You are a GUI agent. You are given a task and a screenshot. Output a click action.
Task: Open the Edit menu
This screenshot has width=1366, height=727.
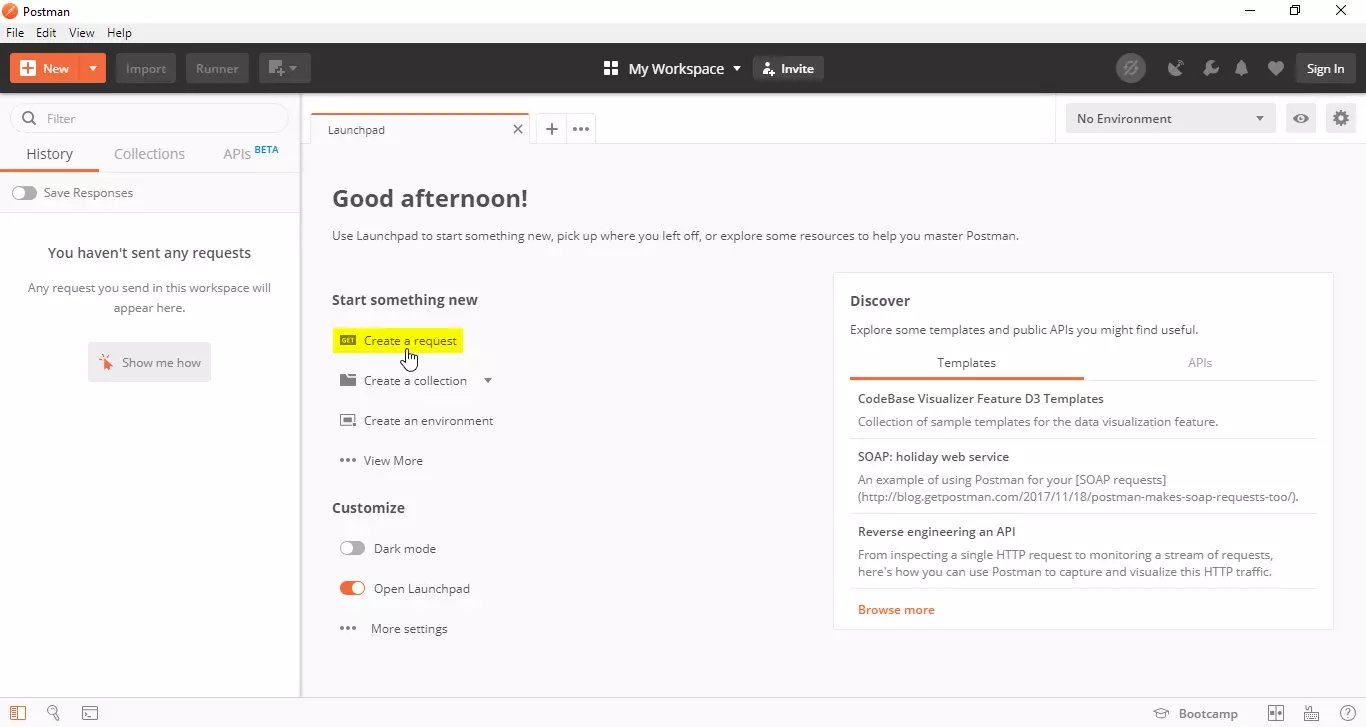point(46,32)
